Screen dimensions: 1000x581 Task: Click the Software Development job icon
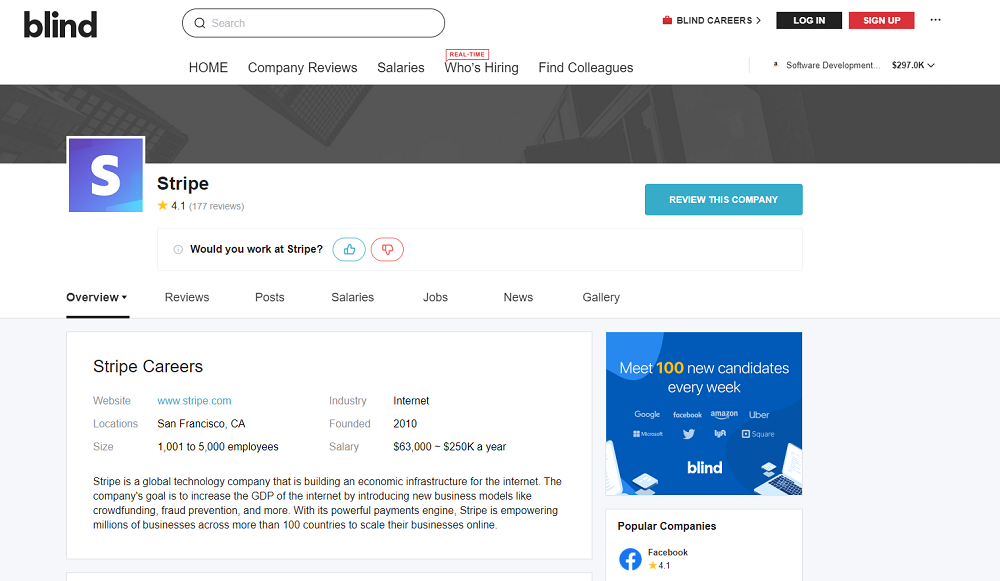coord(776,65)
